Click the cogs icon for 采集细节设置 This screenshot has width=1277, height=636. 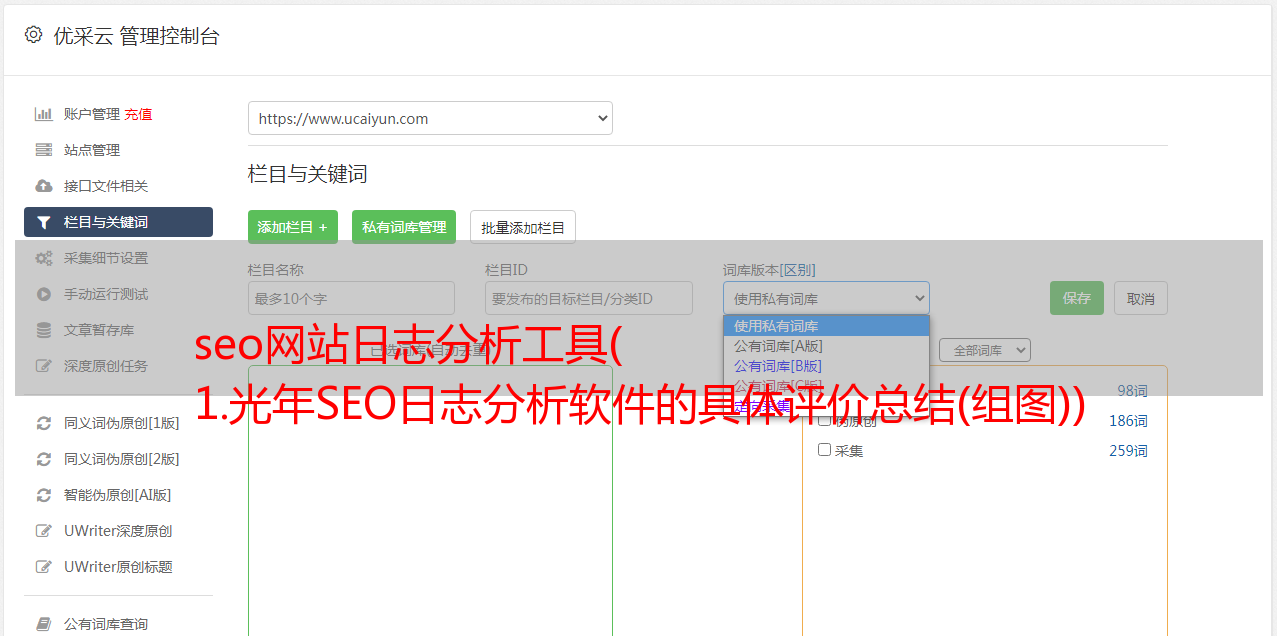[44, 258]
